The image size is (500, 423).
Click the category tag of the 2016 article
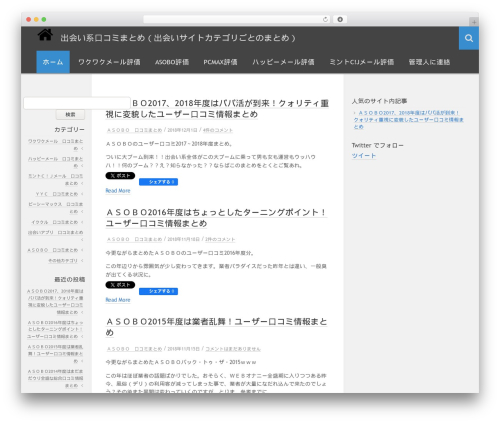tap(134, 239)
